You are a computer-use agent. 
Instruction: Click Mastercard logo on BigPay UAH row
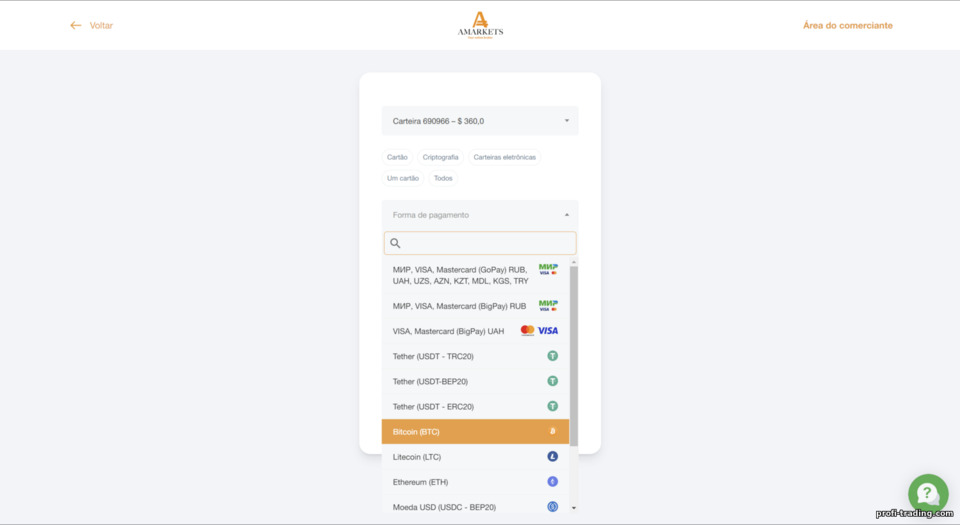tap(527, 330)
